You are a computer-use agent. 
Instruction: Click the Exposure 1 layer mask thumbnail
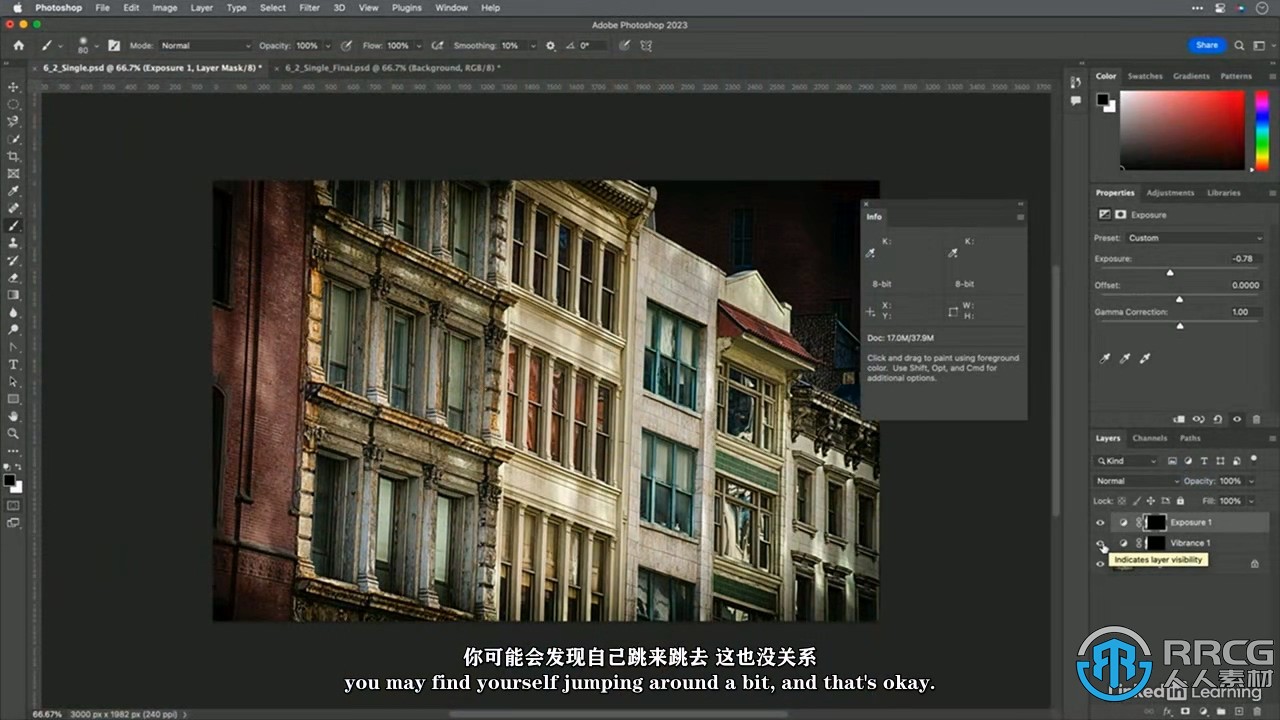(1155, 522)
